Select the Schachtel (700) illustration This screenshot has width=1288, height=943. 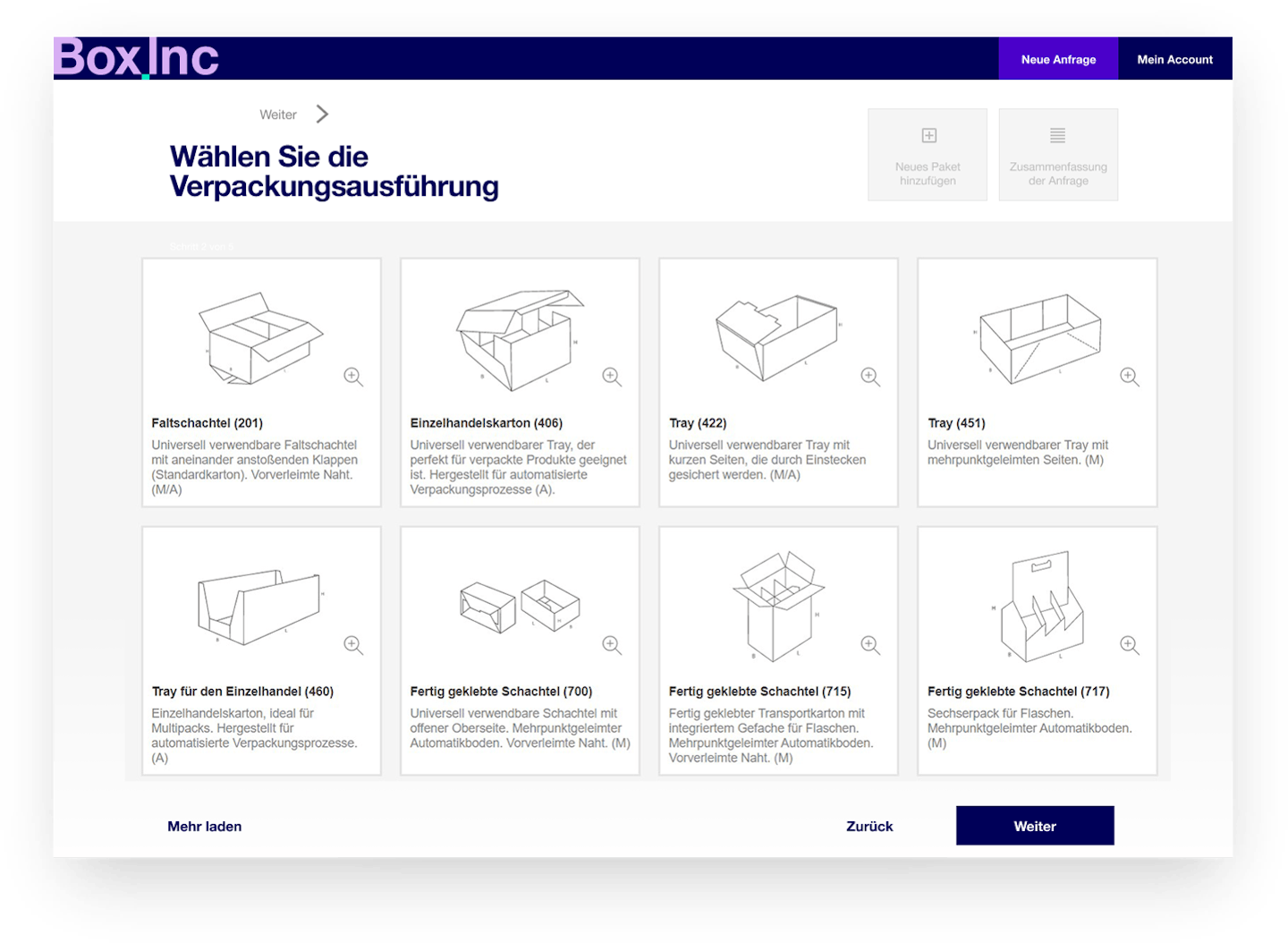point(520,606)
